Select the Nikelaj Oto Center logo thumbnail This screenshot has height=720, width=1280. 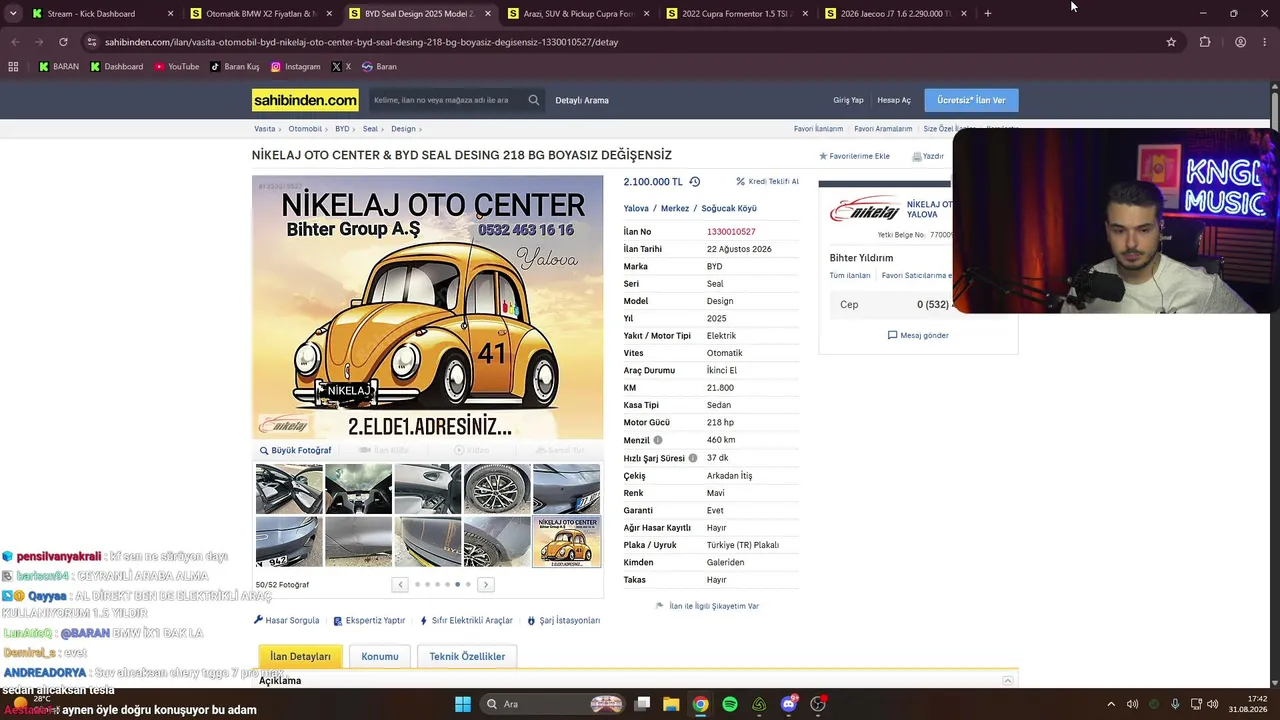click(x=566, y=541)
